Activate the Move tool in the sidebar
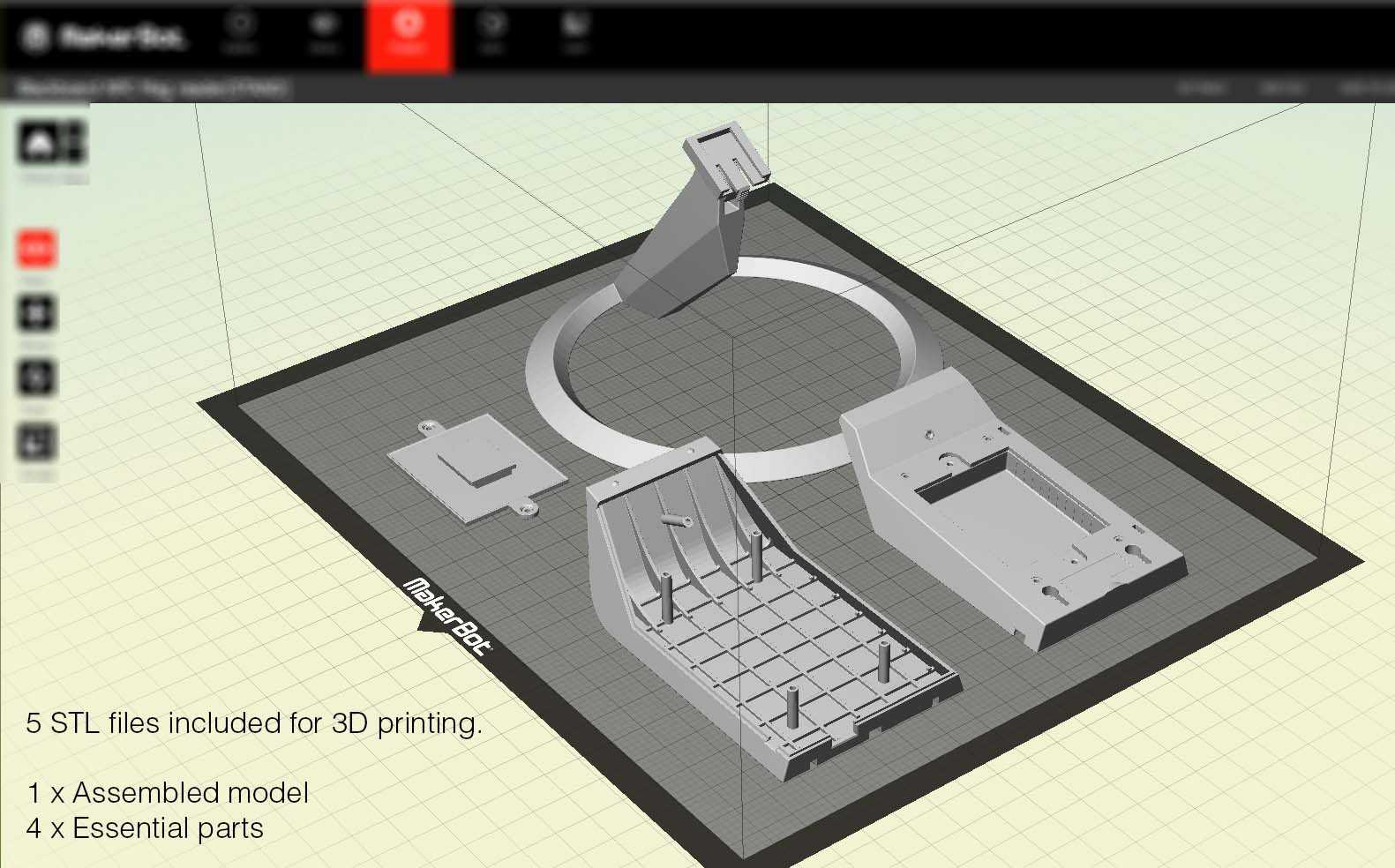 (x=36, y=313)
